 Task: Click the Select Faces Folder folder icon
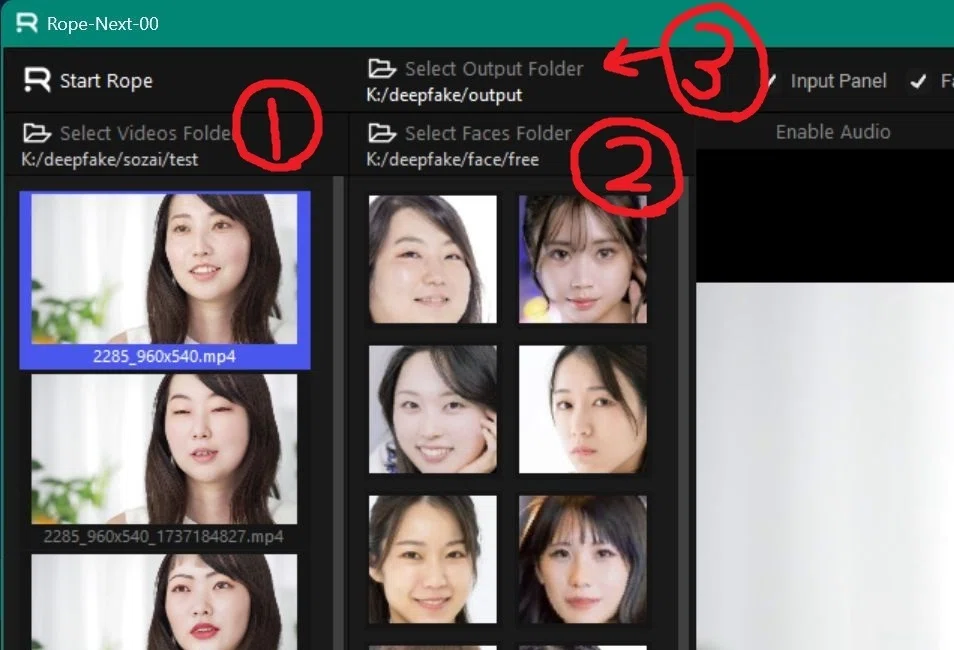(x=382, y=133)
